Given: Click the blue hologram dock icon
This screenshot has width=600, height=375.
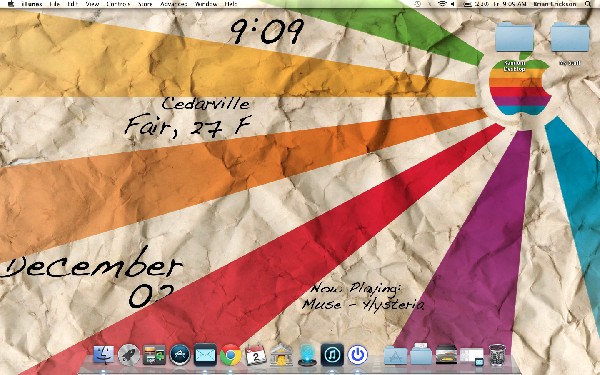Looking at the screenshot, I should (x=307, y=355).
